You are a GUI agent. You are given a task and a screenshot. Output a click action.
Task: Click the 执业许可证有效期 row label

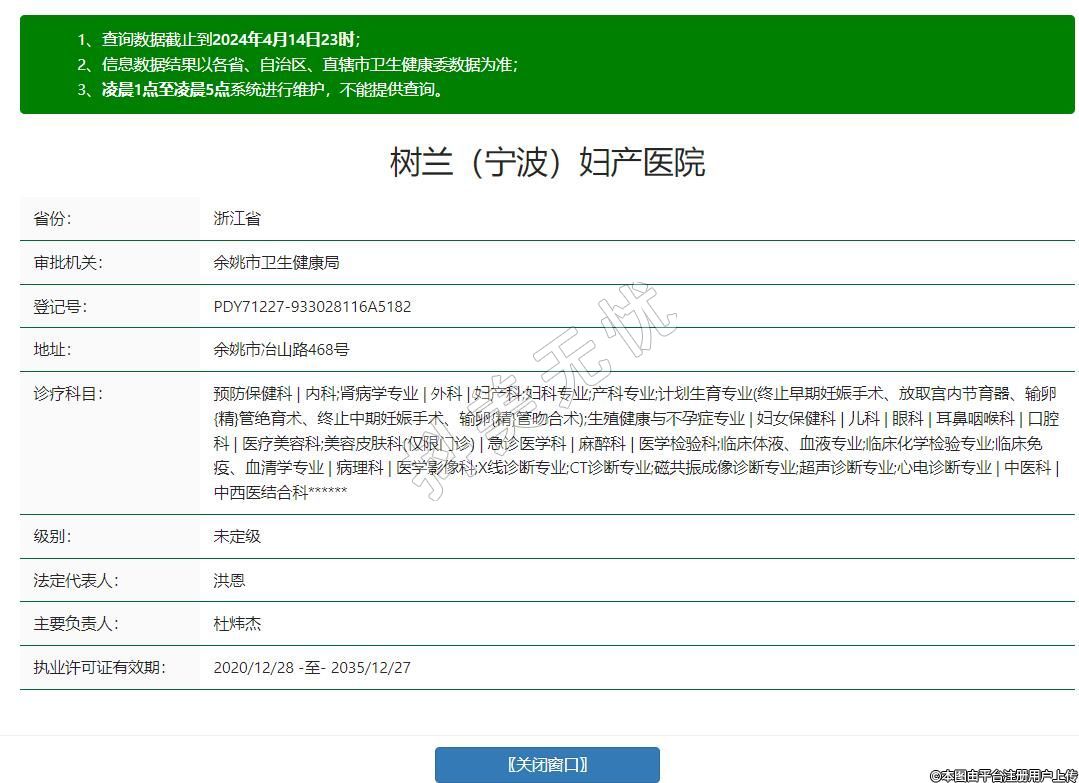pos(100,668)
